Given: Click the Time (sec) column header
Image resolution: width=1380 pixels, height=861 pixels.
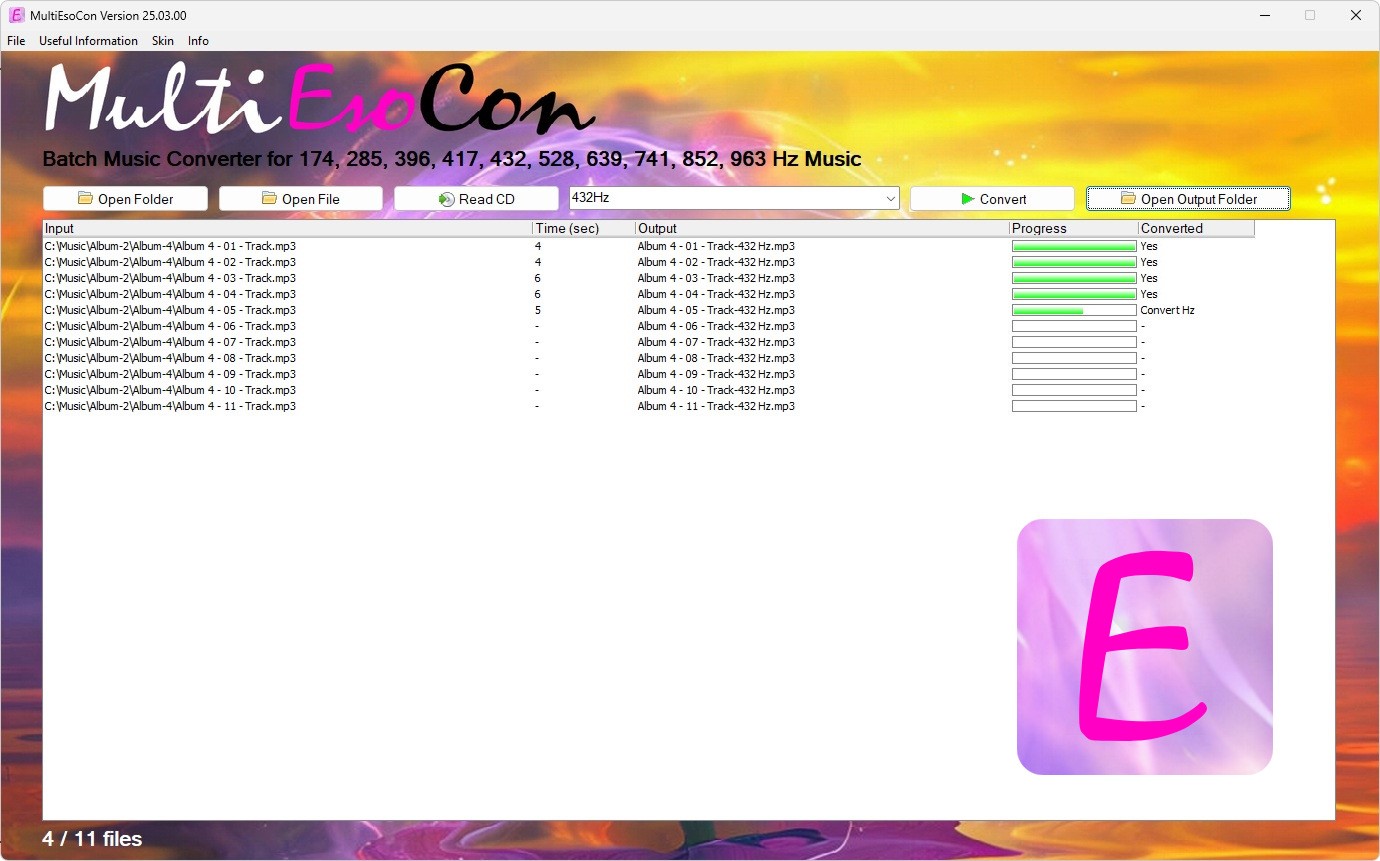Looking at the screenshot, I should (584, 228).
